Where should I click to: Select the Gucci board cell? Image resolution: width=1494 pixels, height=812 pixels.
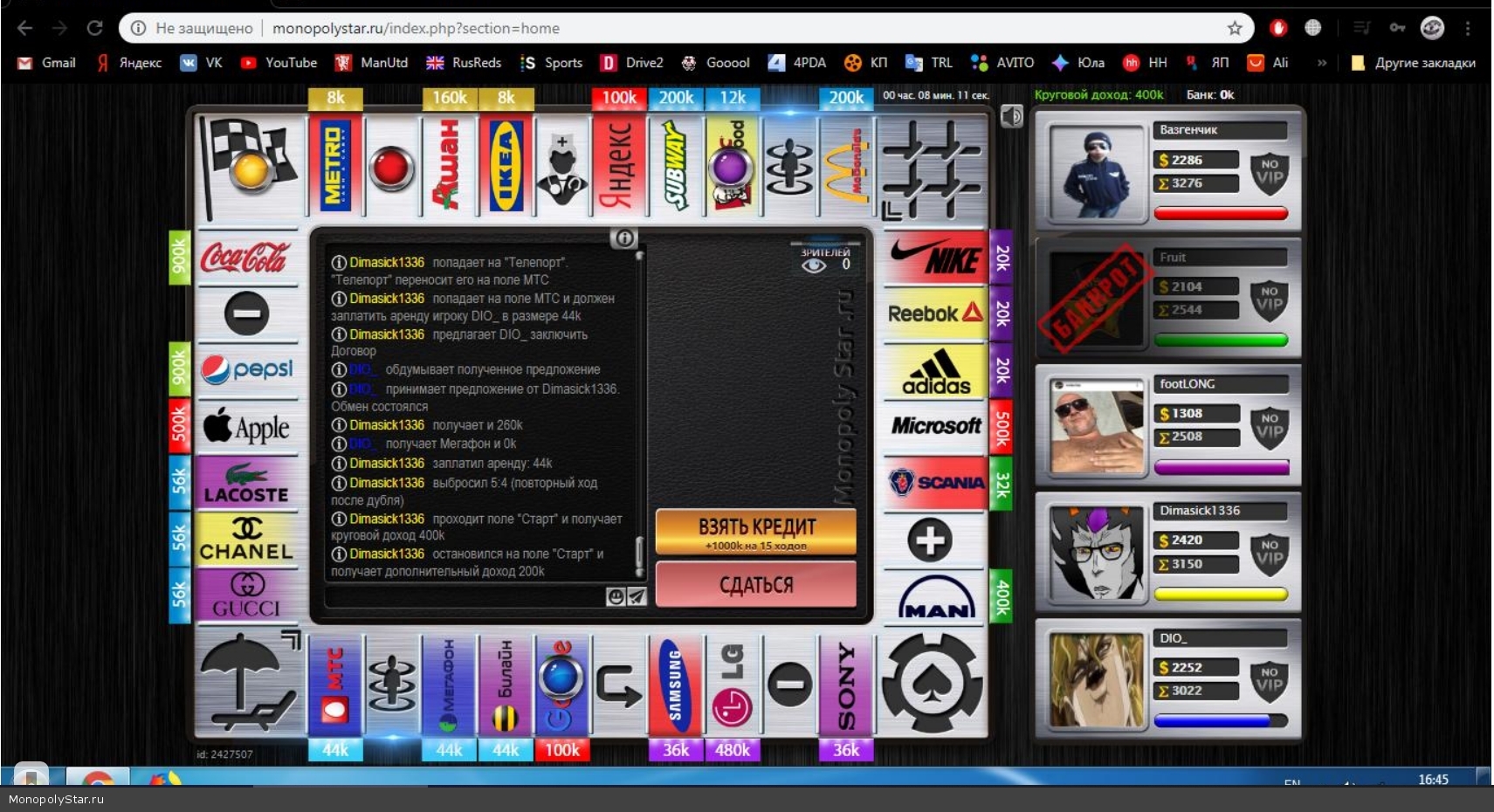[x=247, y=595]
